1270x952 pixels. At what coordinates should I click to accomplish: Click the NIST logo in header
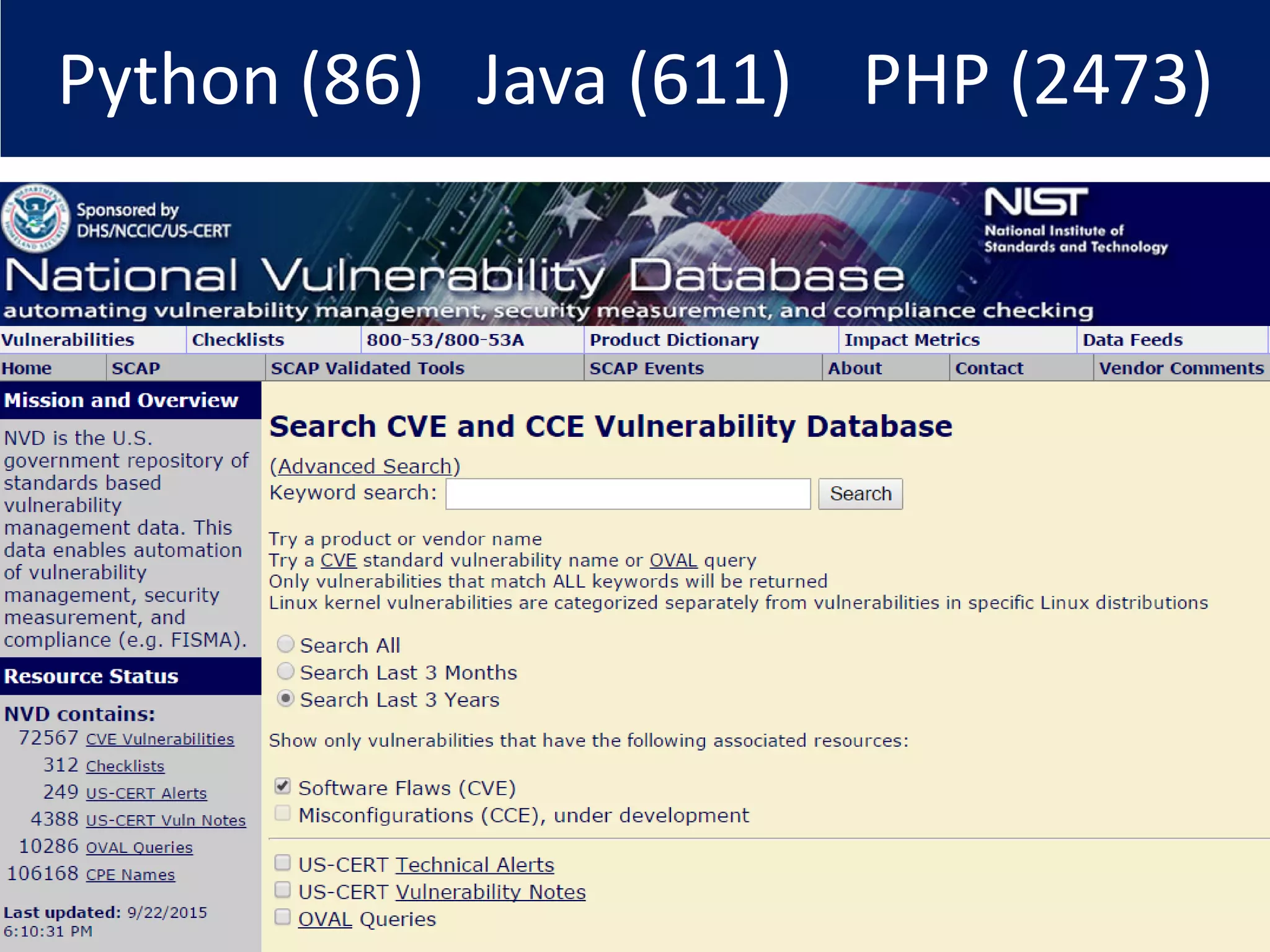point(1036,203)
